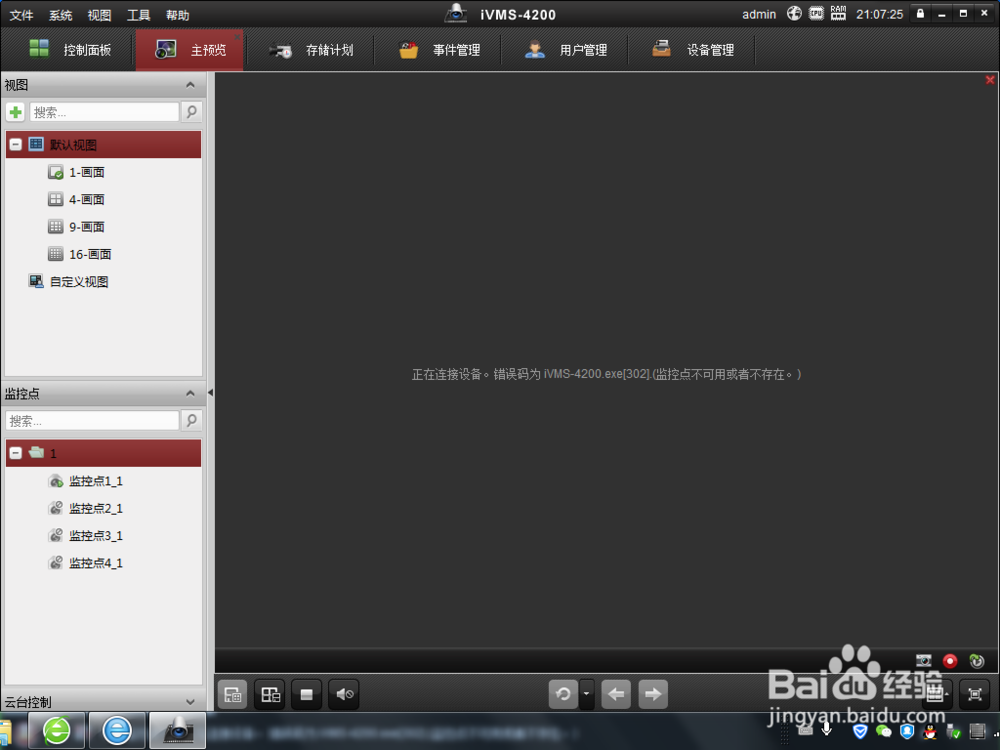Open Internet Explorer from the taskbar
This screenshot has width=1000, height=750.
[117, 730]
